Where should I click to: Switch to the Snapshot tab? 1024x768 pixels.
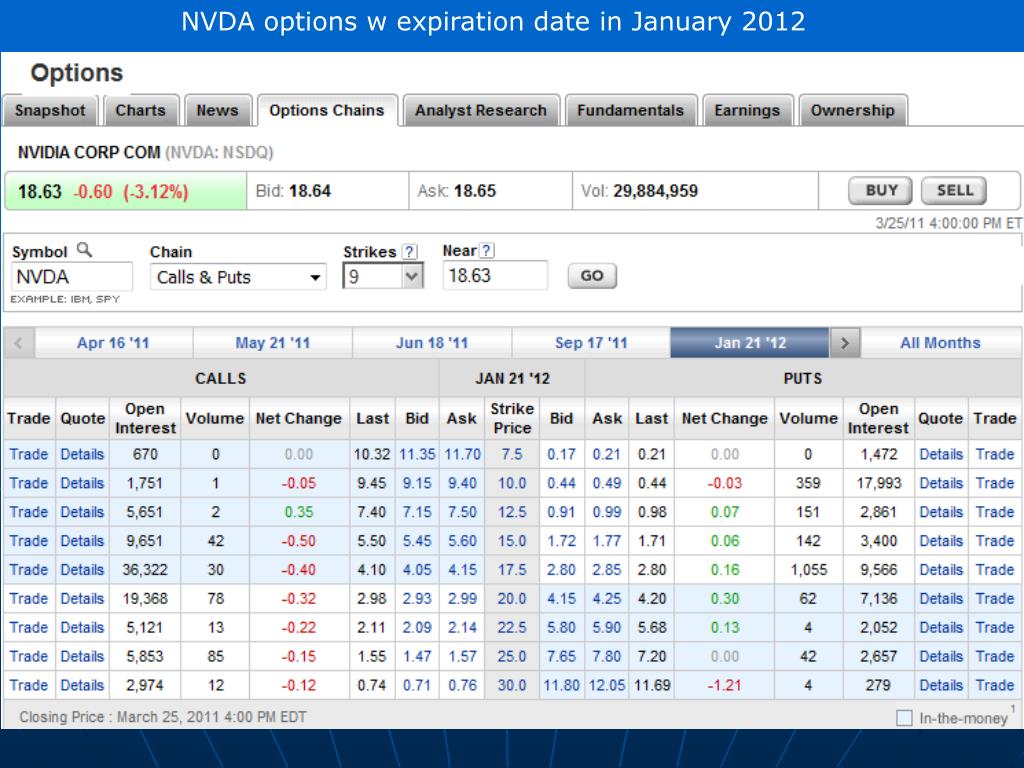(50, 110)
